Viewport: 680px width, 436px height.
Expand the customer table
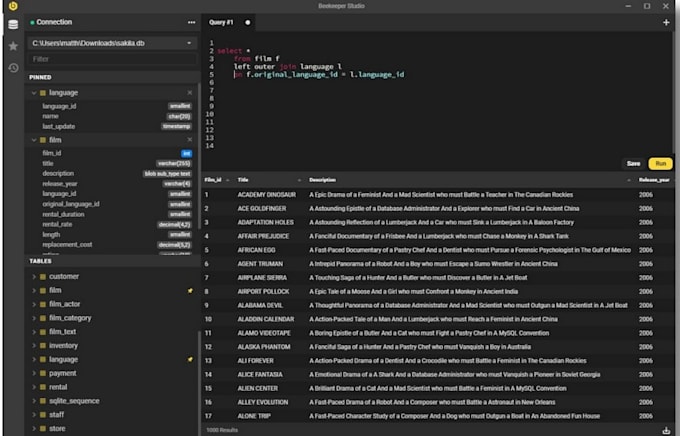pos(34,277)
